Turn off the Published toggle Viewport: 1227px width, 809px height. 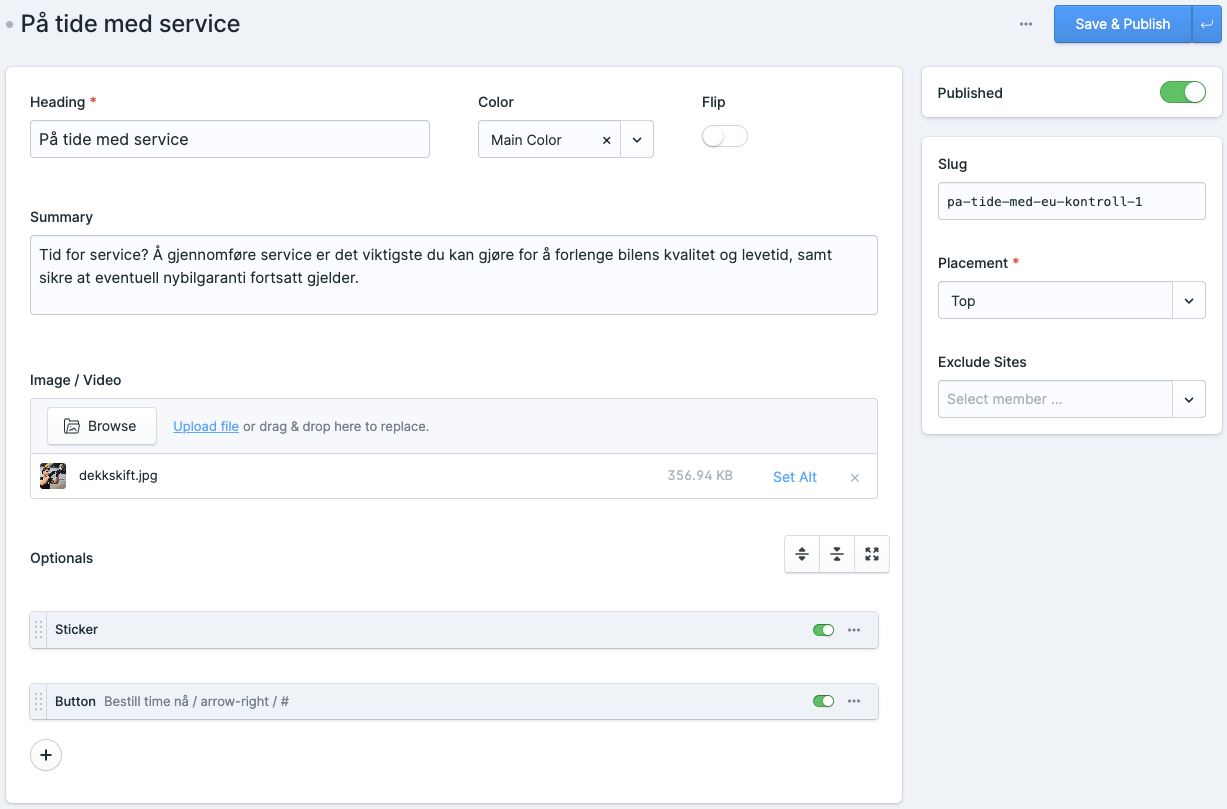[x=1182, y=93]
